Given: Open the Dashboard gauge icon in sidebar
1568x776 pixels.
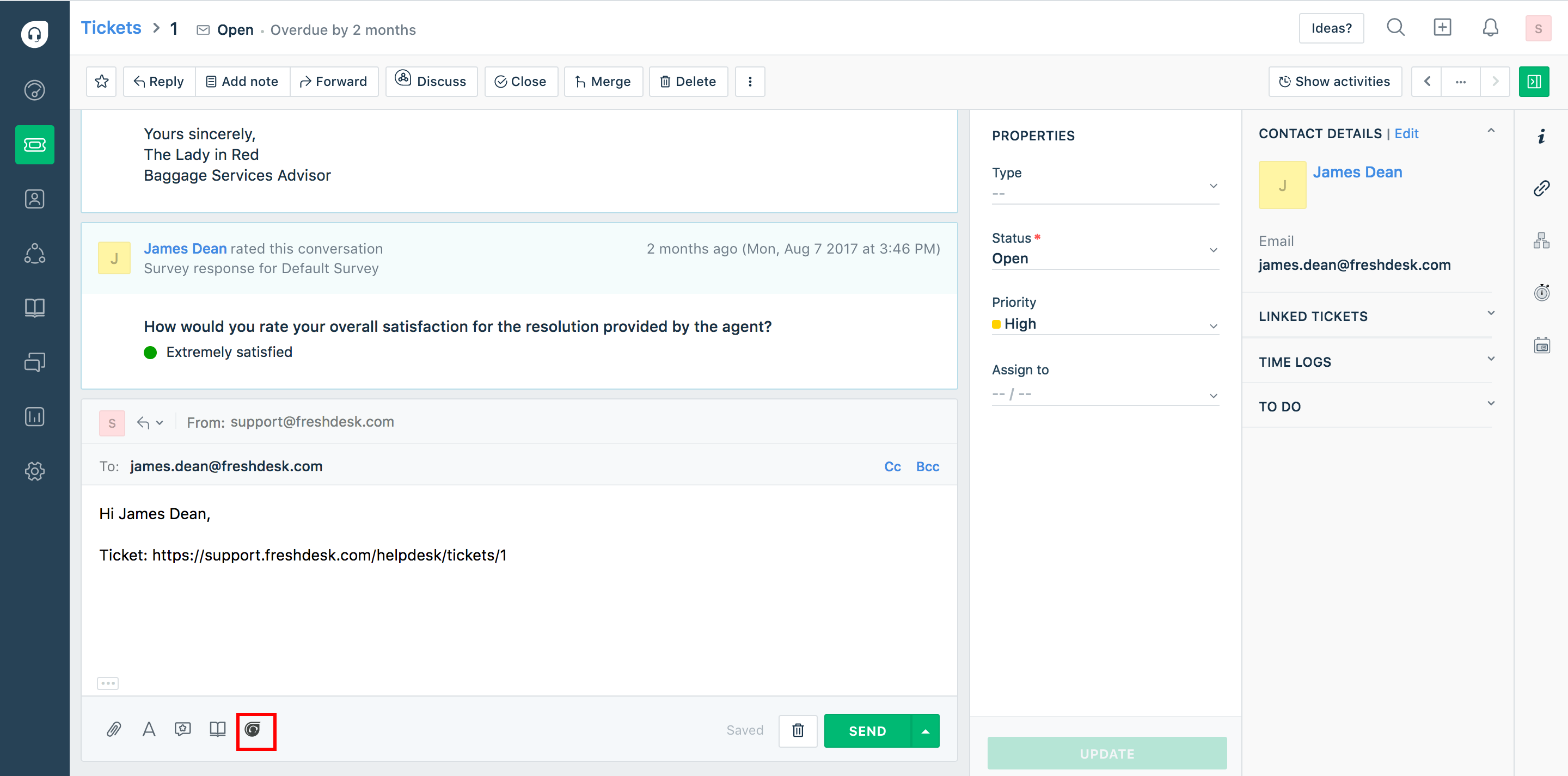Looking at the screenshot, I should pyautogui.click(x=35, y=90).
